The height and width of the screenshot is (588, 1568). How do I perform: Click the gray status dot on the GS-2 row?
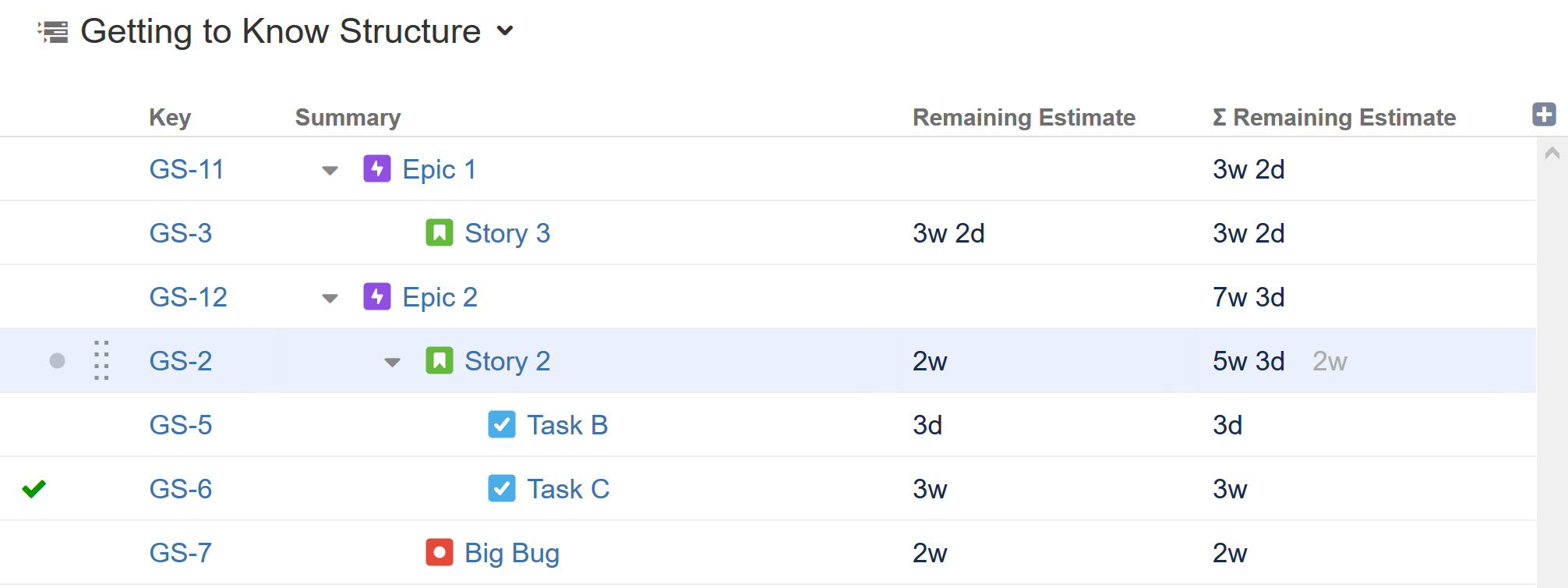[56, 360]
